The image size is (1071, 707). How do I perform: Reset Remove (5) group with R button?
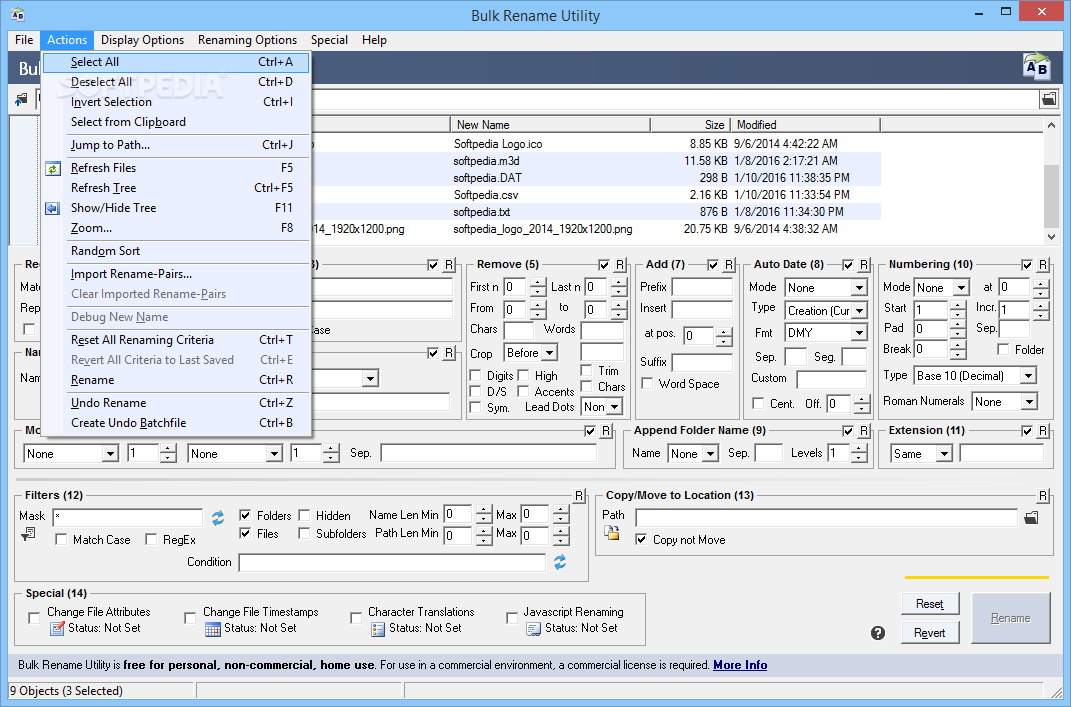(620, 265)
